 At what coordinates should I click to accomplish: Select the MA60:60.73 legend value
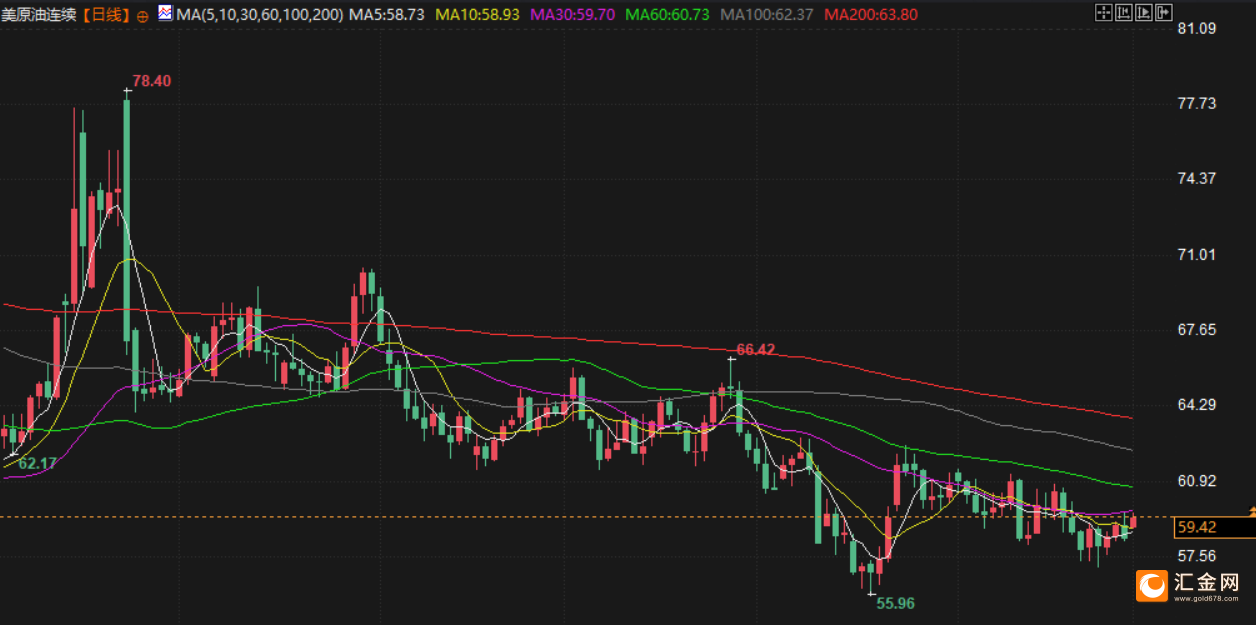coord(668,15)
